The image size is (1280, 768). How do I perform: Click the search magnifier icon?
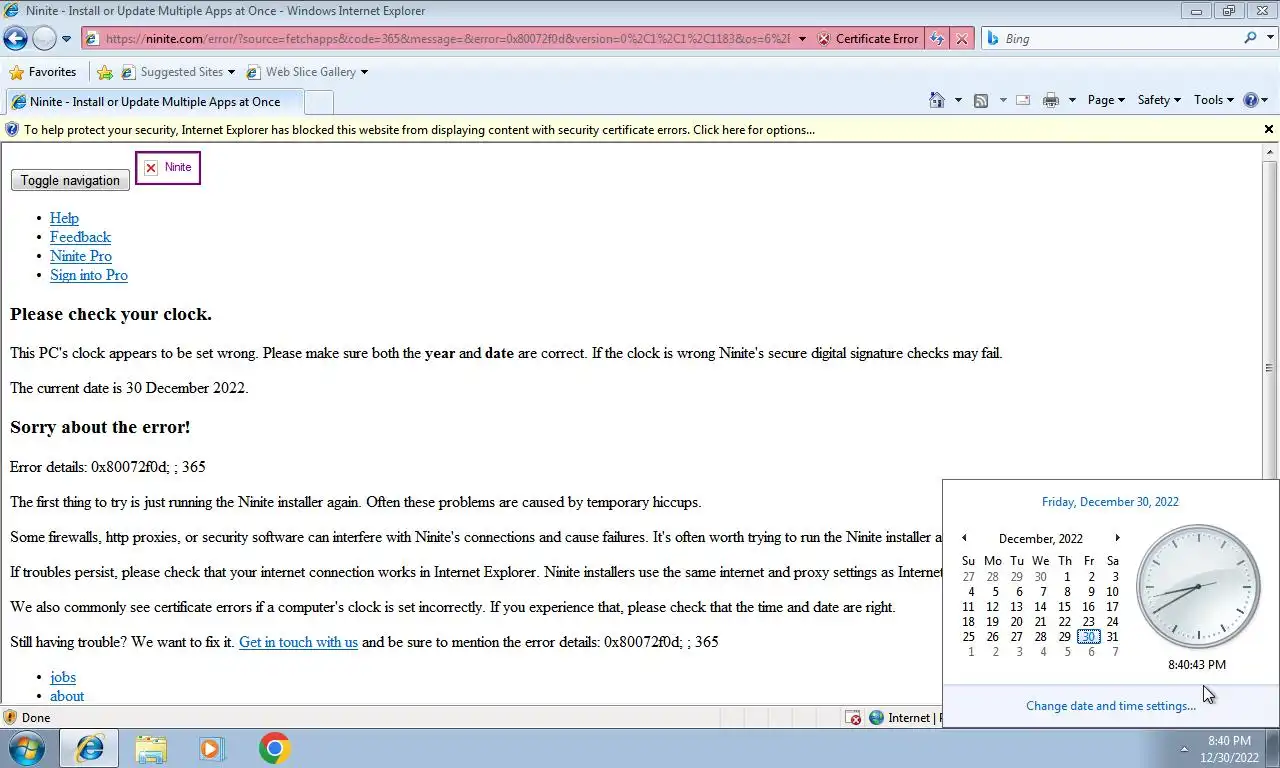1250,38
